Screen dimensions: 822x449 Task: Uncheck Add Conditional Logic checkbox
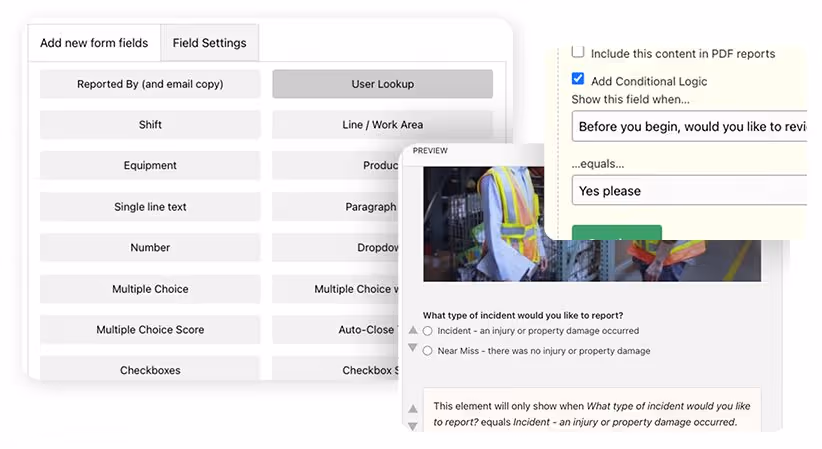pos(578,79)
